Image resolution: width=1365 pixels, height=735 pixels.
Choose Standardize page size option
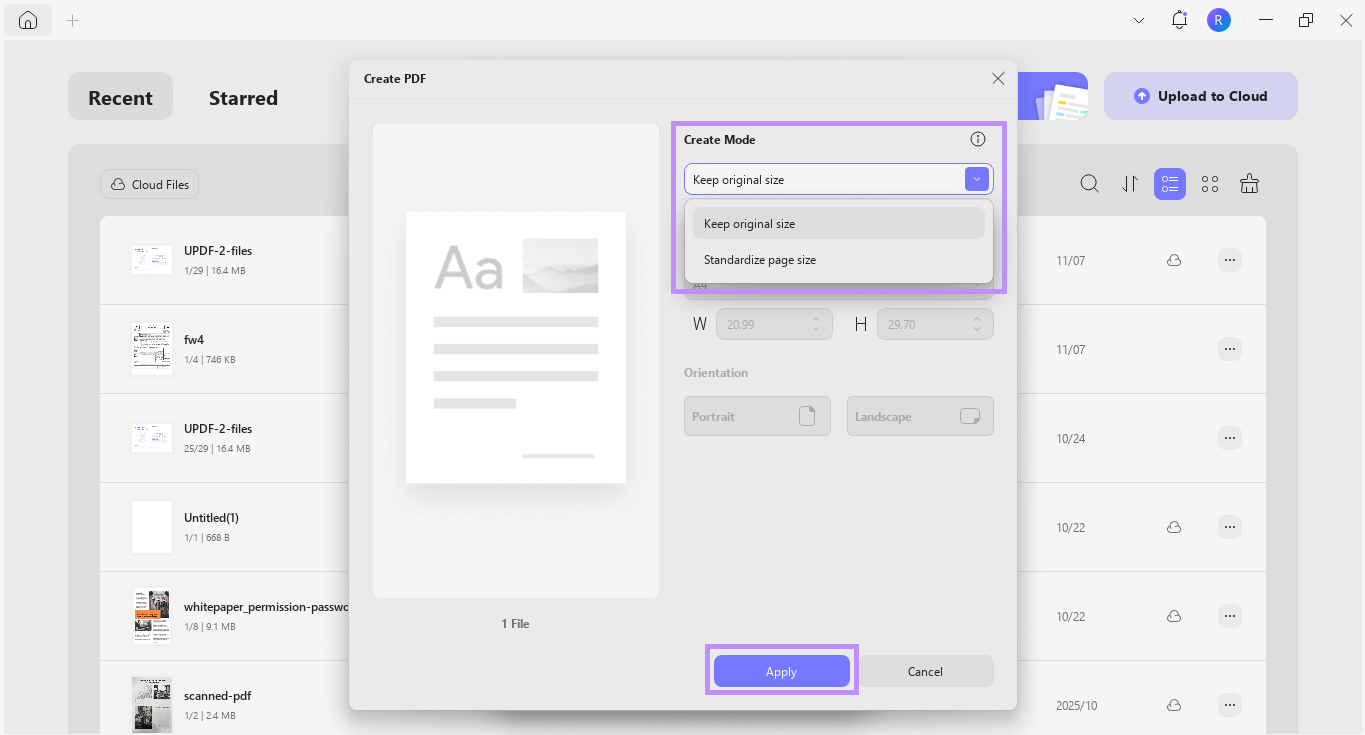pos(760,259)
